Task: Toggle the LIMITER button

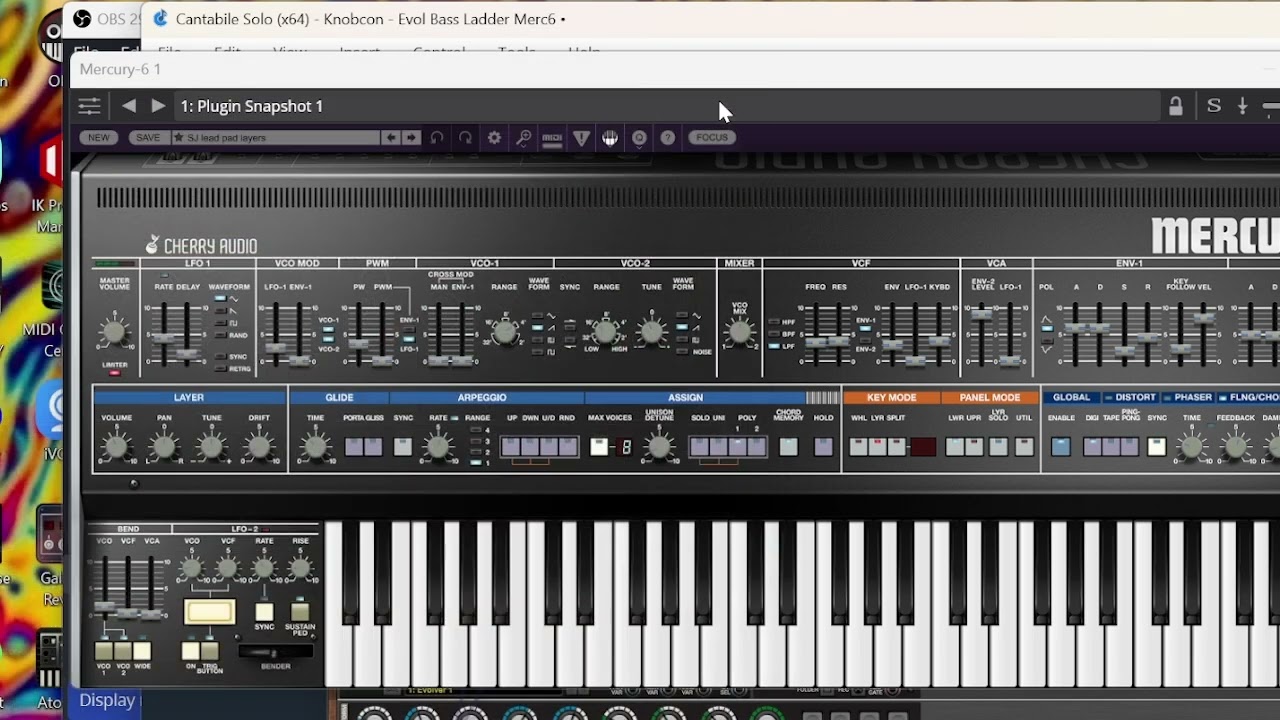Action: click(x=115, y=373)
